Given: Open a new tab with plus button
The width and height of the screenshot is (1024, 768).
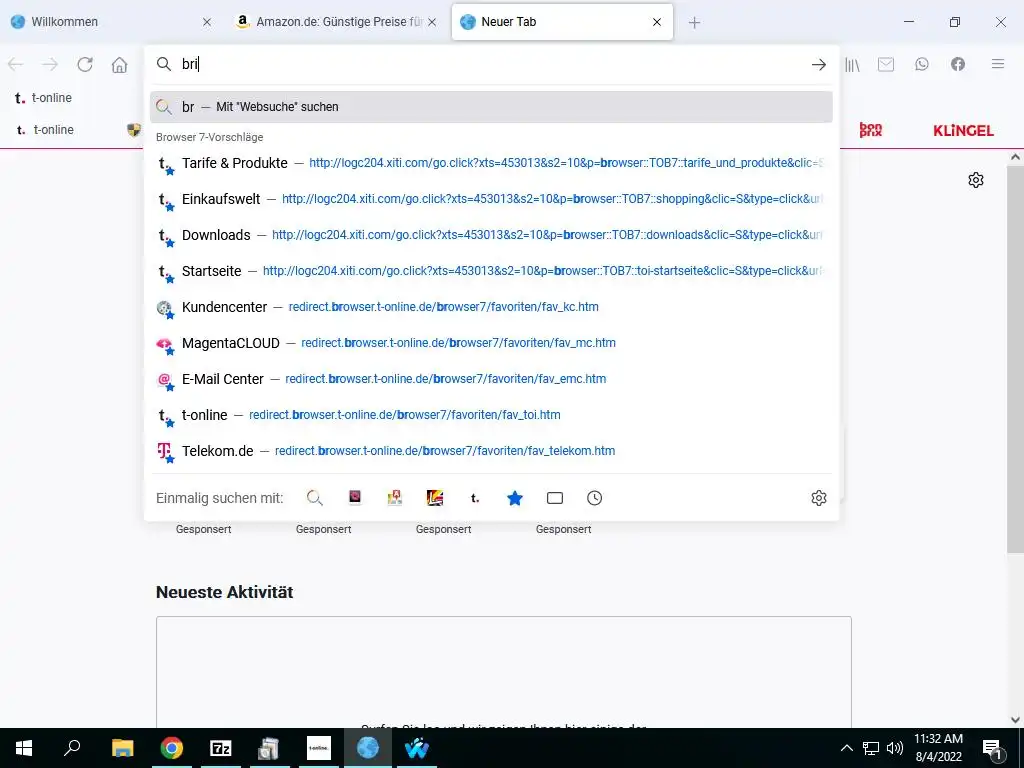Looking at the screenshot, I should [694, 22].
